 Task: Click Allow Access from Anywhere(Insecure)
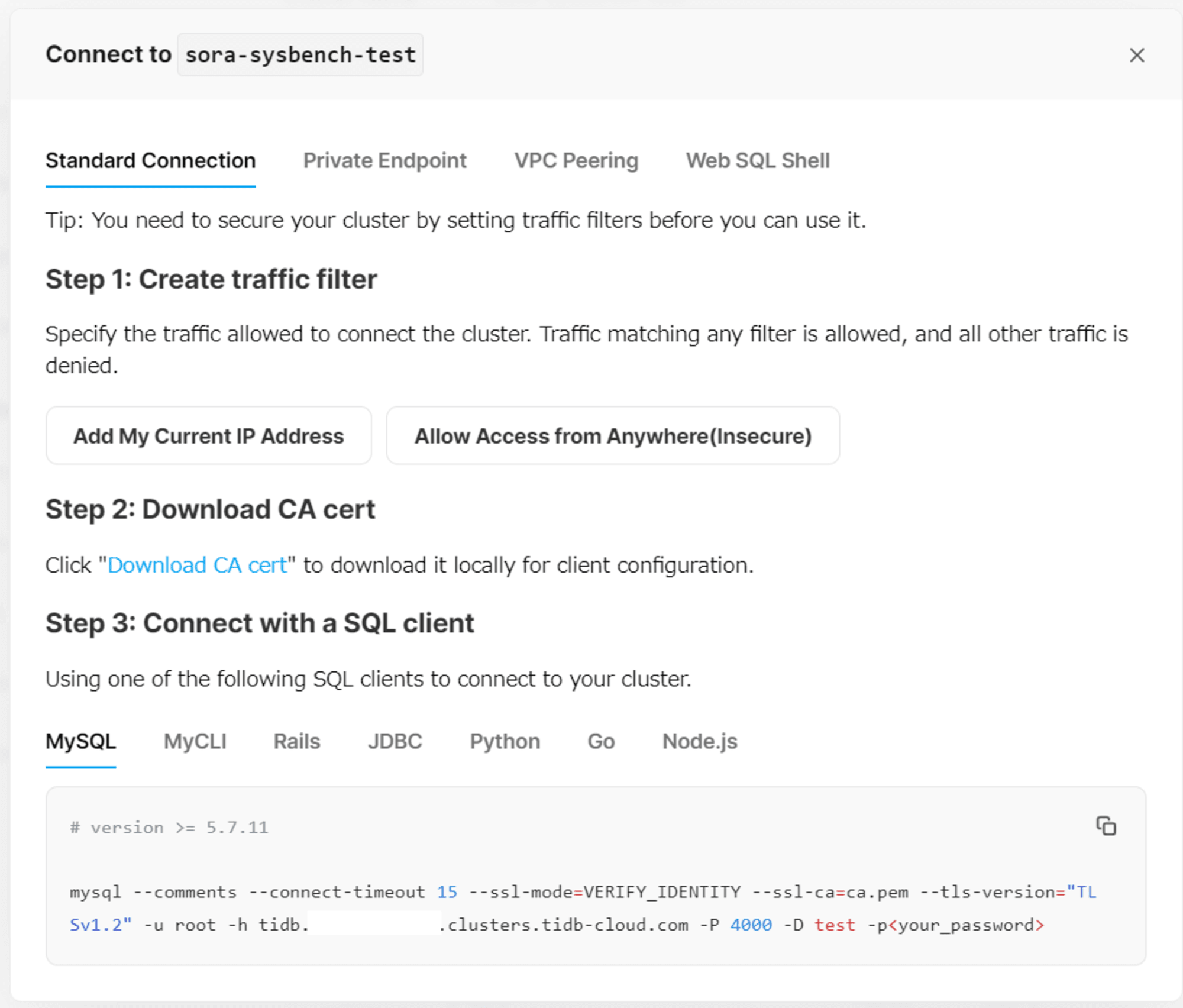(613, 436)
